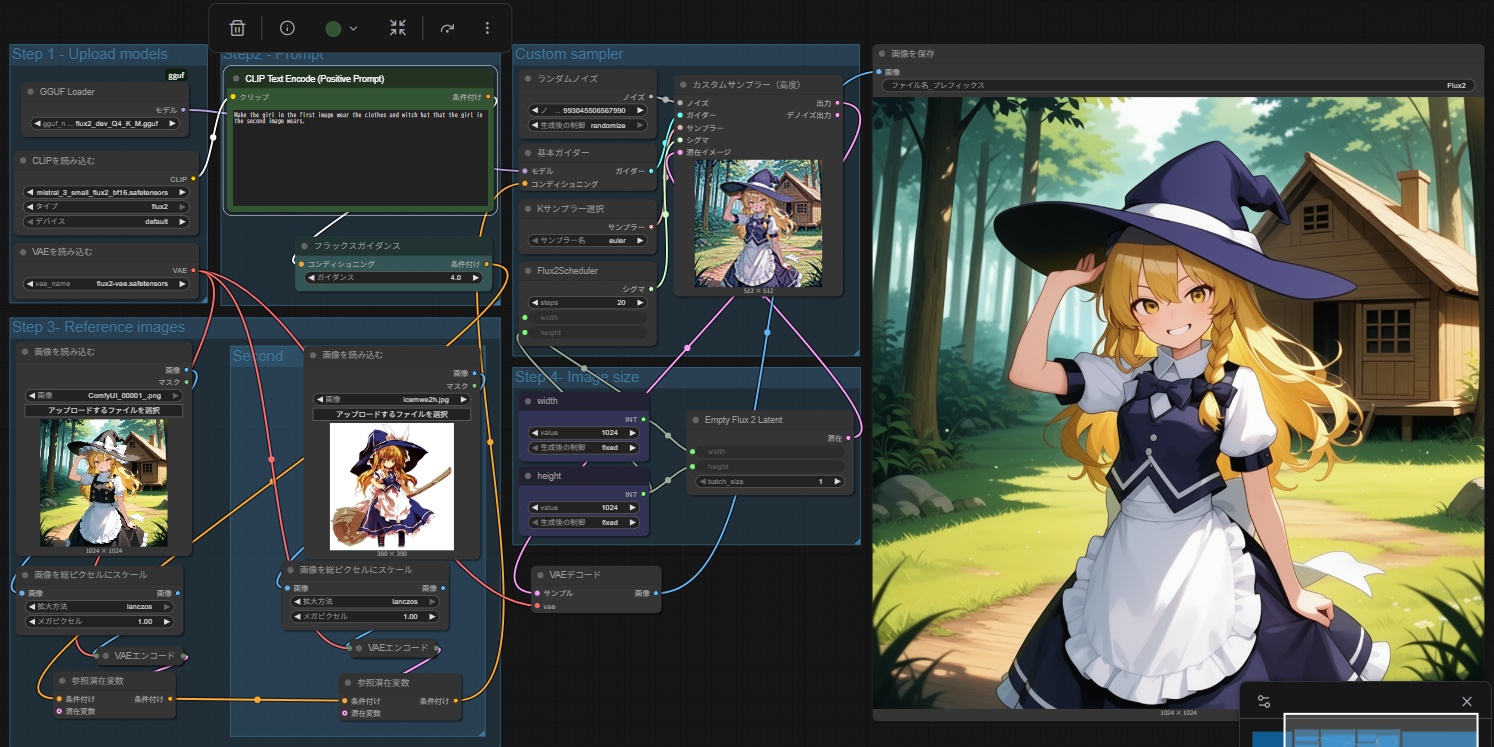Click upload file button under ComfyUI_00001_.png
The width and height of the screenshot is (1494, 747).
click(104, 411)
